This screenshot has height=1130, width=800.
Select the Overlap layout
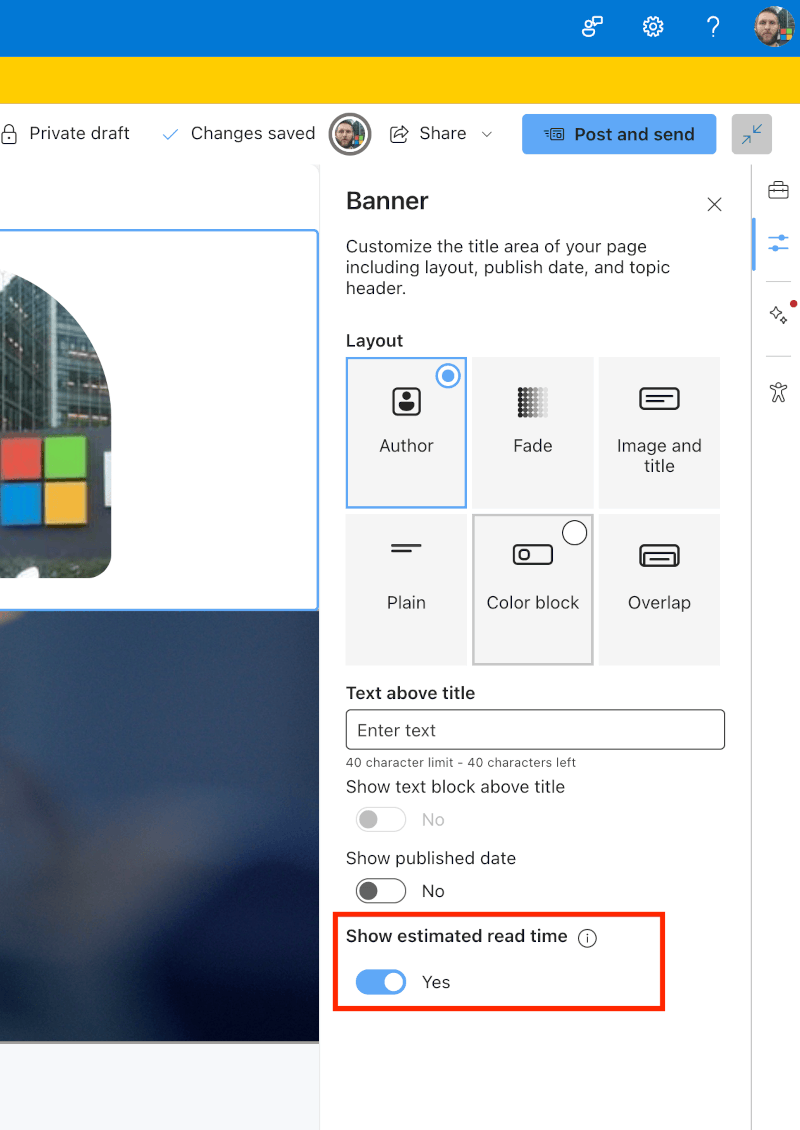point(659,590)
